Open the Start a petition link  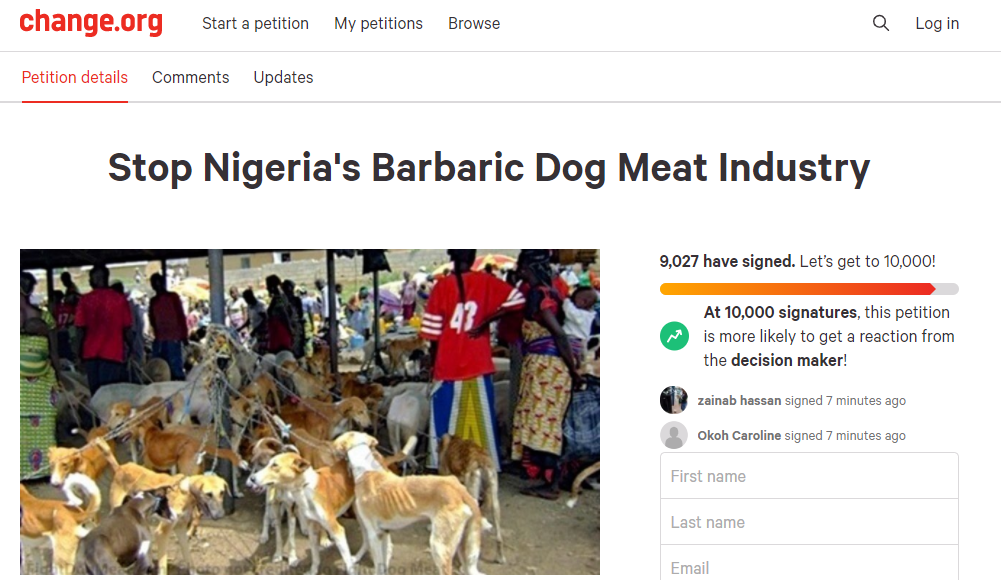point(255,23)
